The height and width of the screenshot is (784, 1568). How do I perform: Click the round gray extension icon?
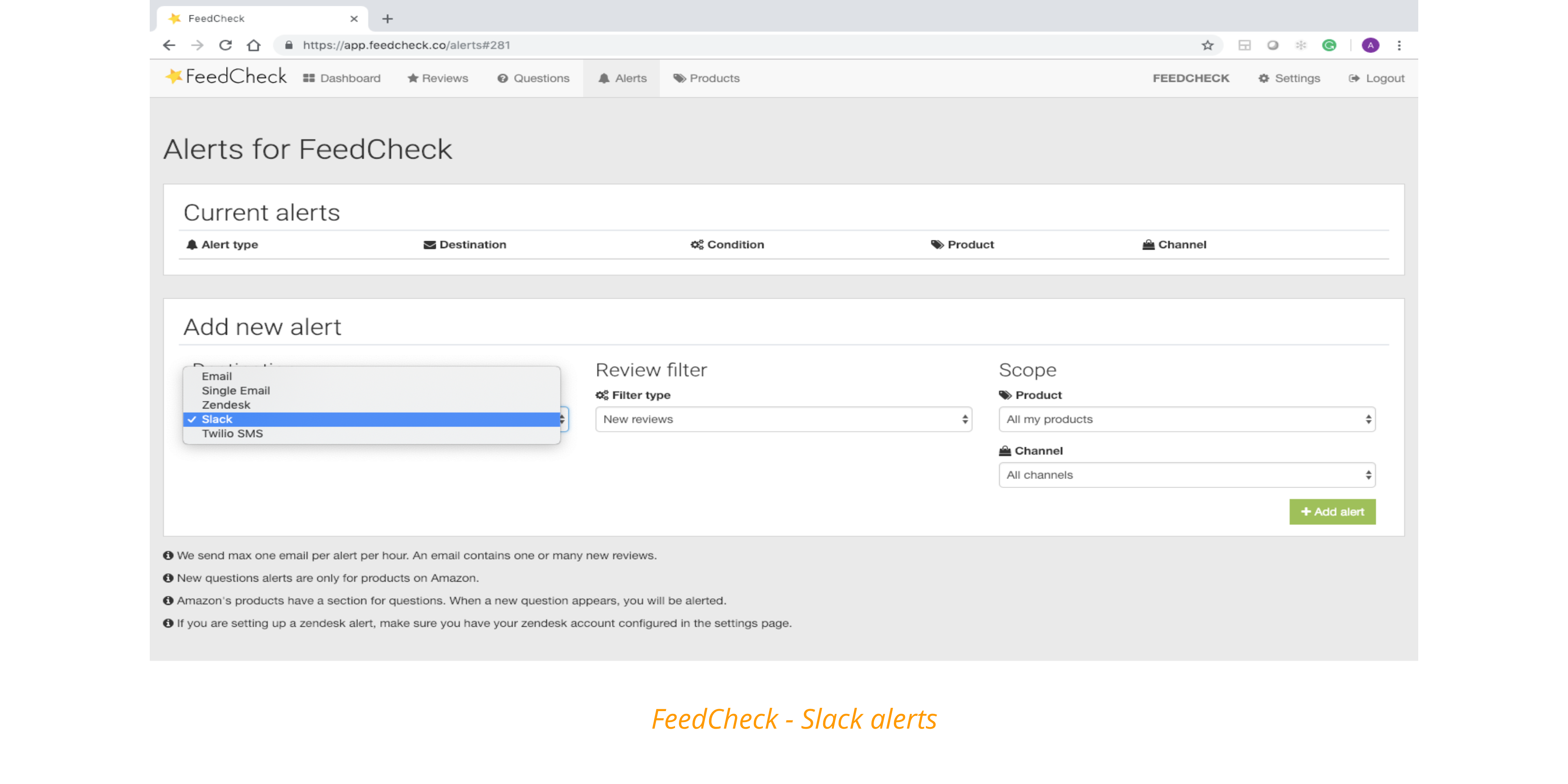coord(1273,45)
